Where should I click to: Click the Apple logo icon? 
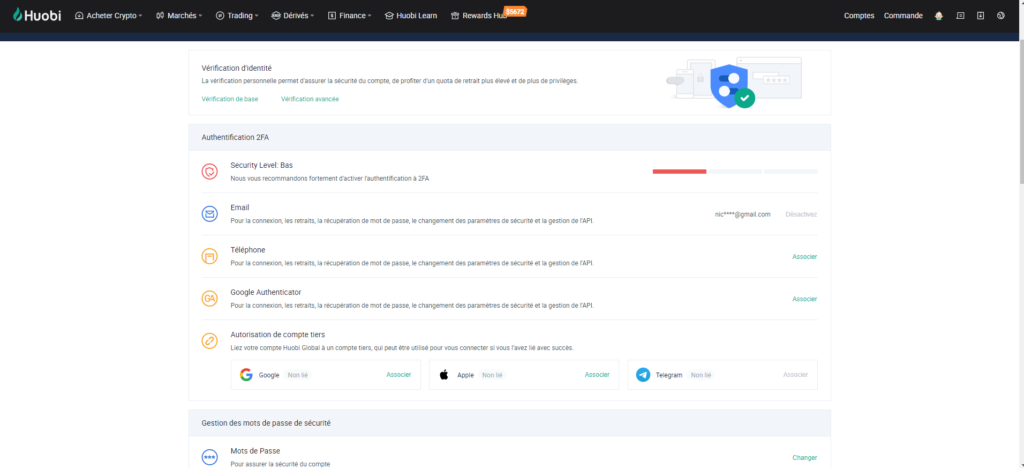click(444, 375)
